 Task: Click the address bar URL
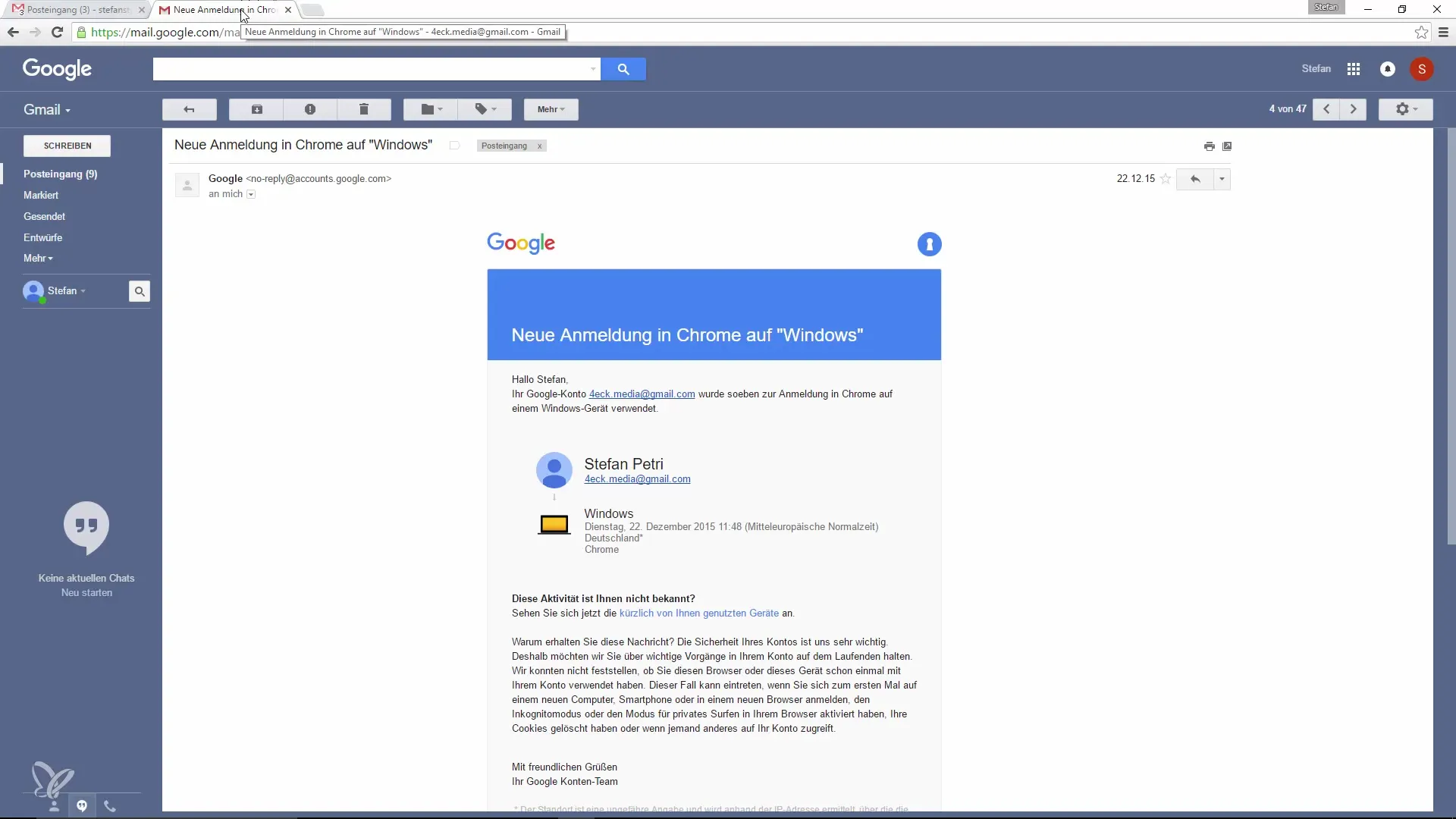point(165,33)
